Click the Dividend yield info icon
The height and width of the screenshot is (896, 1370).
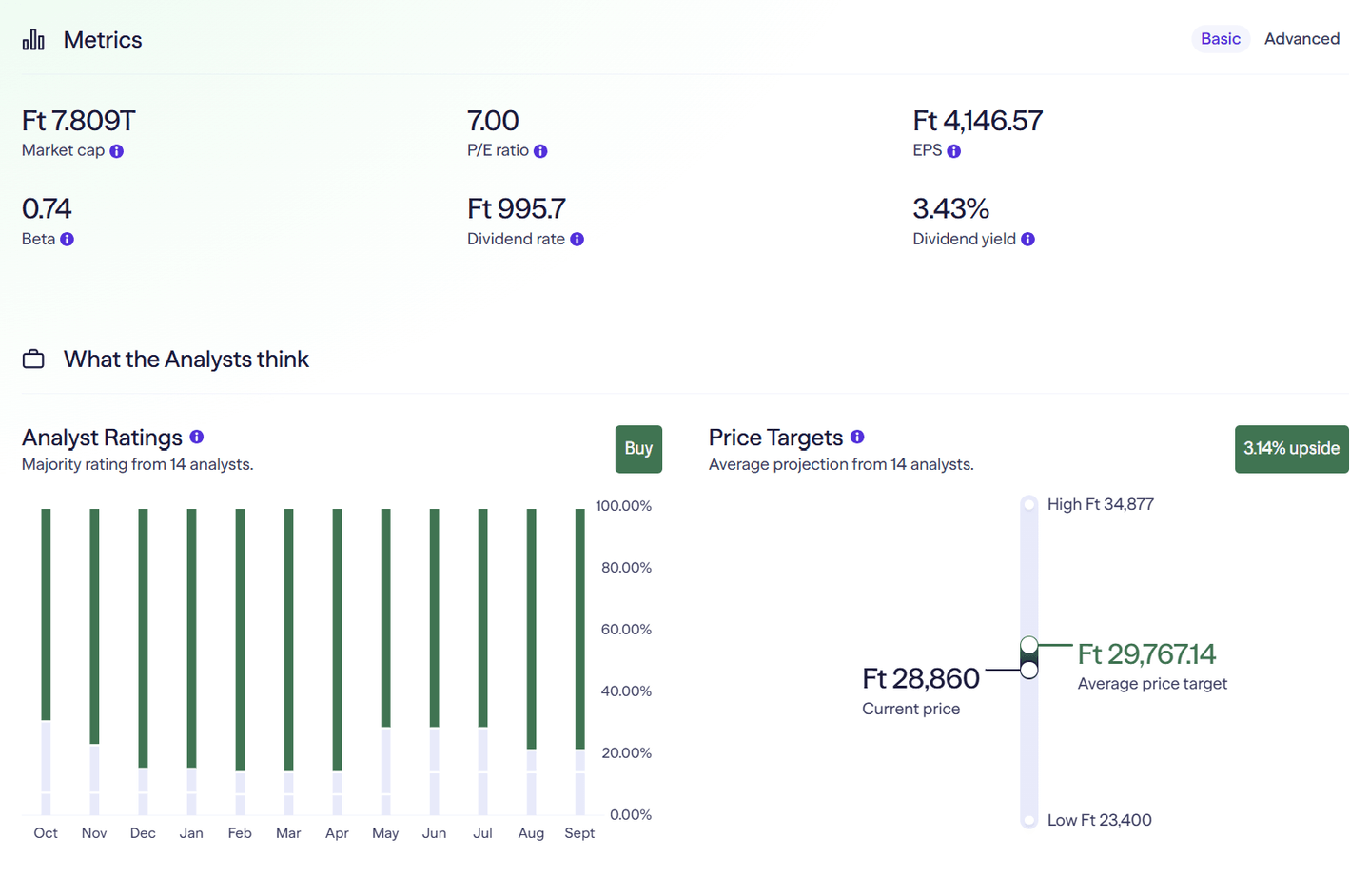coord(1027,240)
